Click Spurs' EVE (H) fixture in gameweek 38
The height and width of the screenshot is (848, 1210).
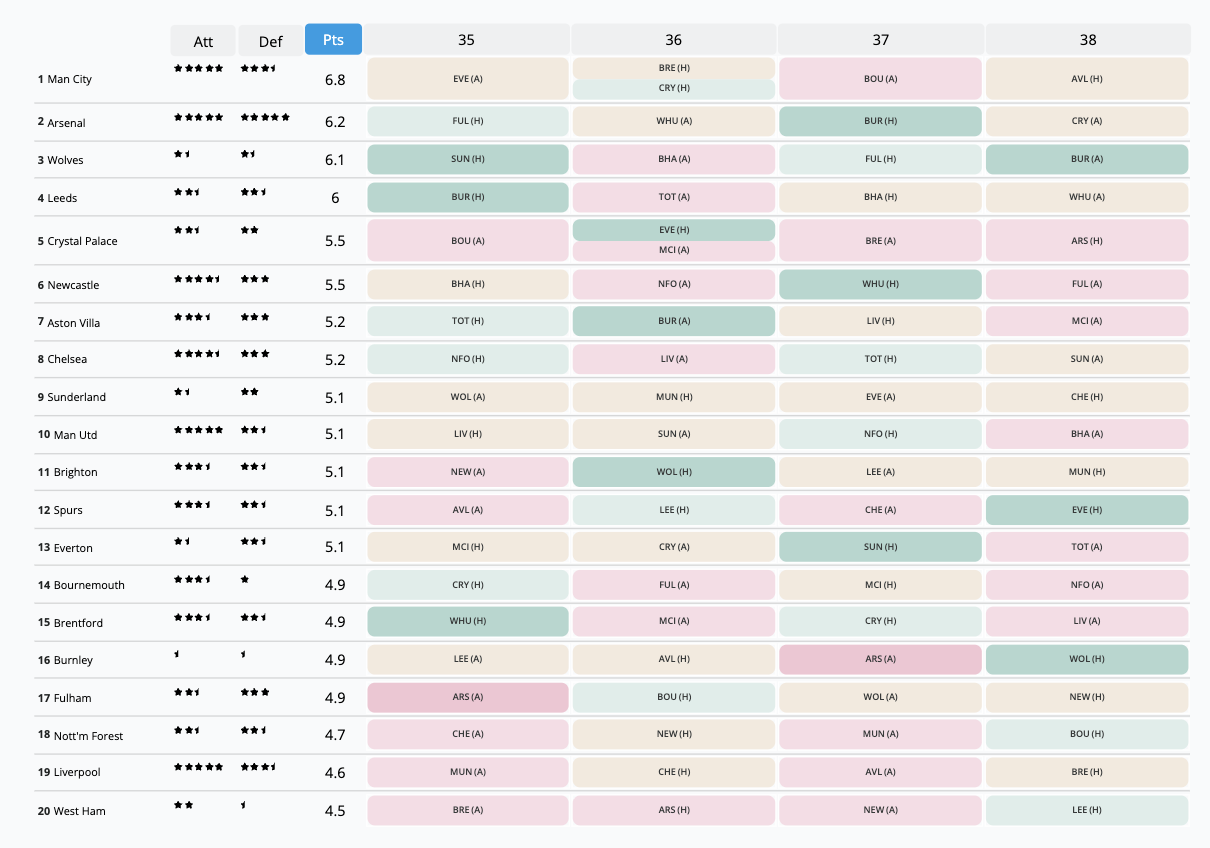point(1087,510)
